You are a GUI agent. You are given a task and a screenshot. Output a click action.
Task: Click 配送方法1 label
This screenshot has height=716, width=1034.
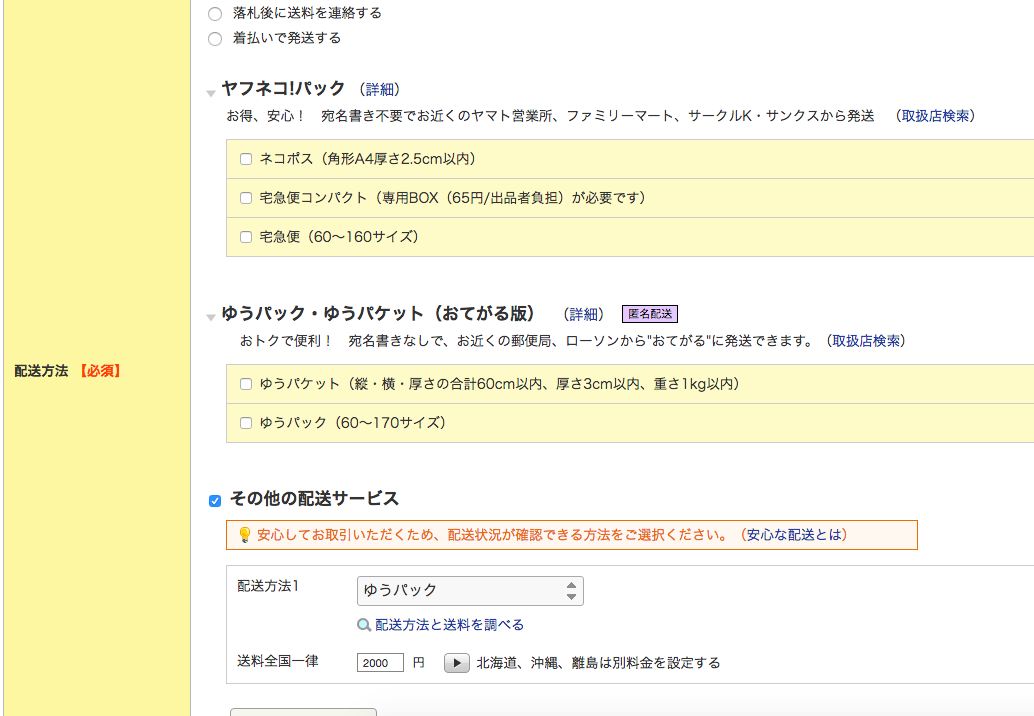[268, 586]
